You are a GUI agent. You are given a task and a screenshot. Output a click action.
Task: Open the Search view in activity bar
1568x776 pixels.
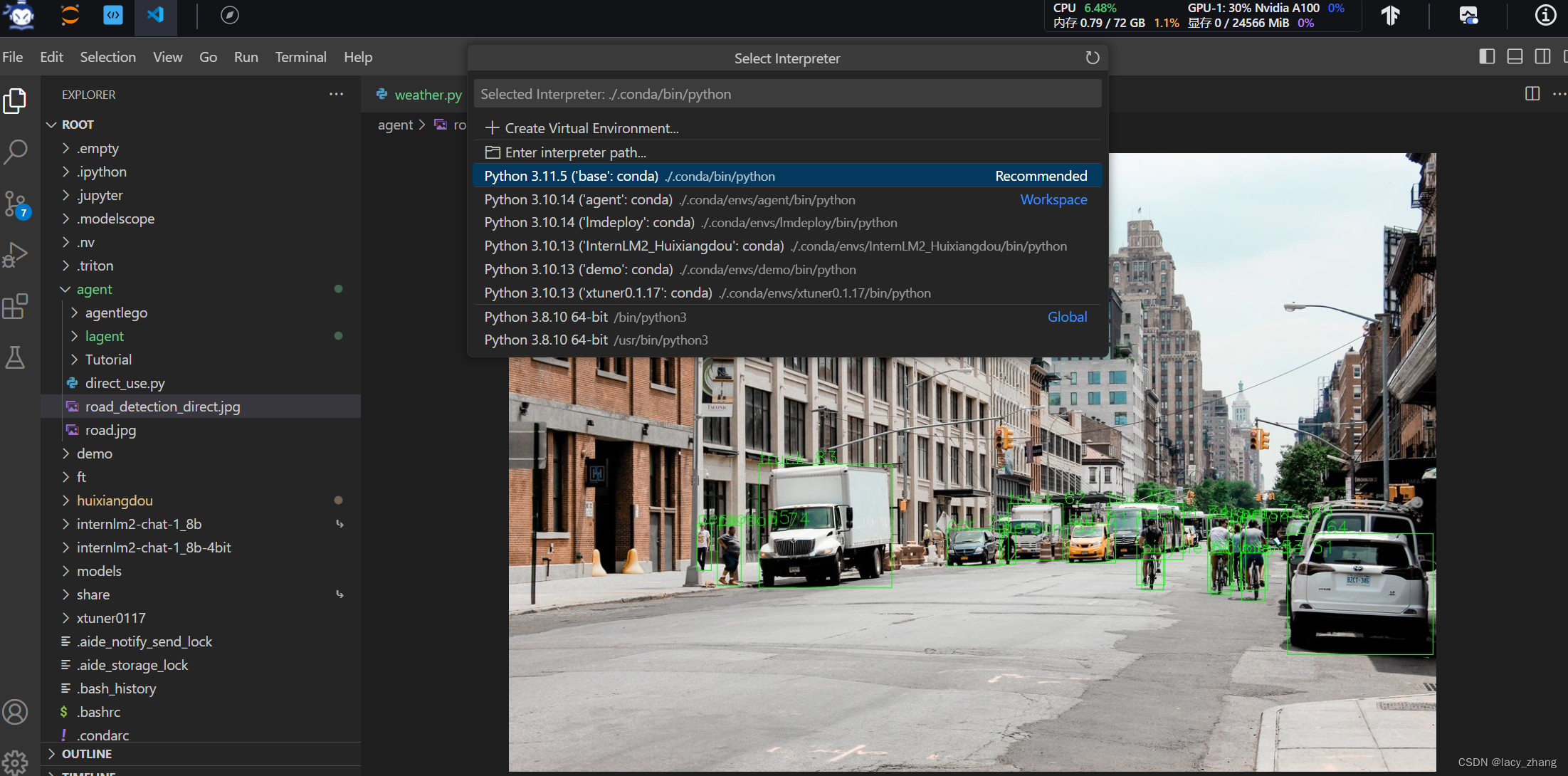16,151
